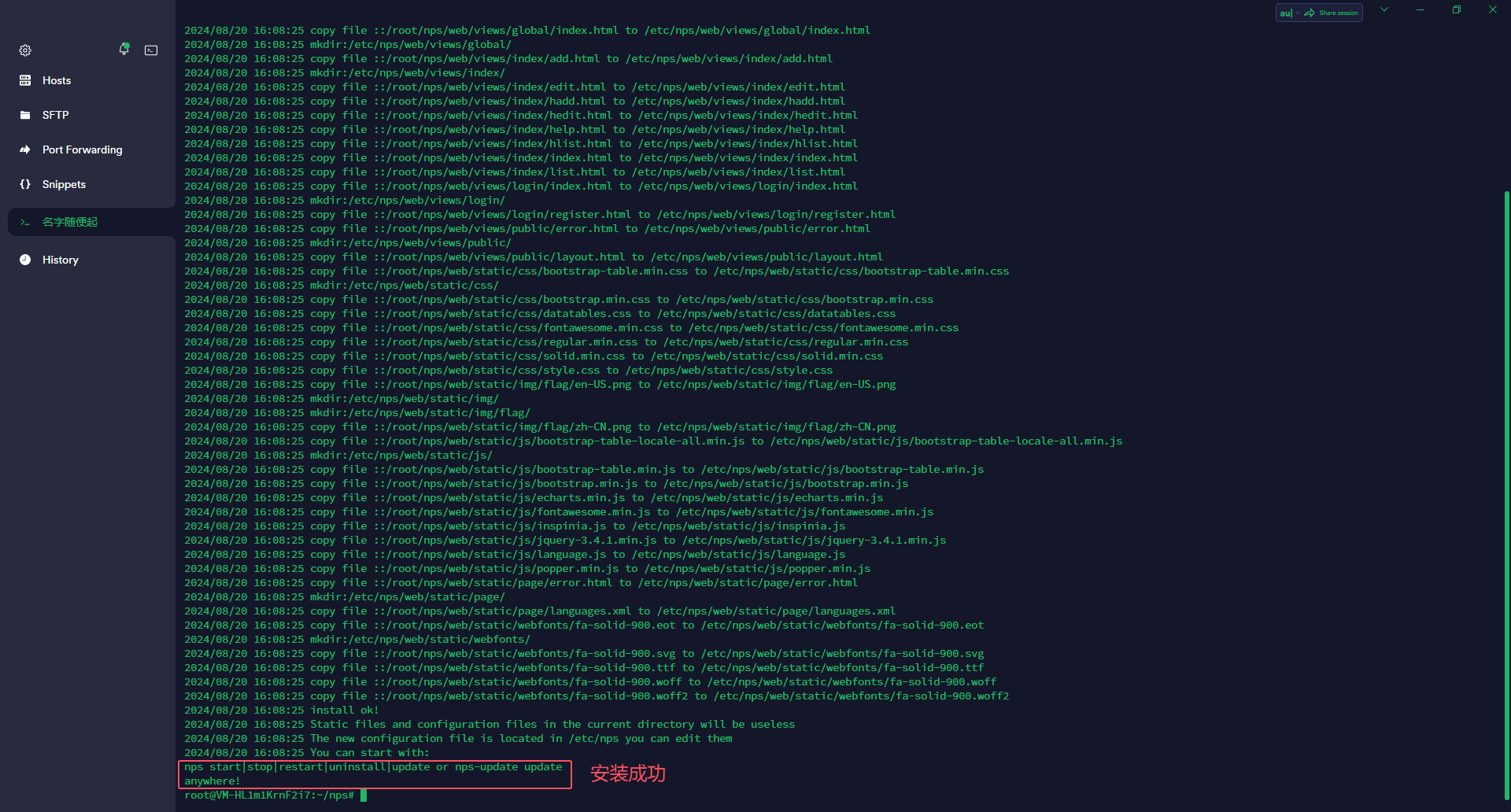1511x812 pixels.
Task: Open the settings gear in sidebar
Action: pos(25,50)
